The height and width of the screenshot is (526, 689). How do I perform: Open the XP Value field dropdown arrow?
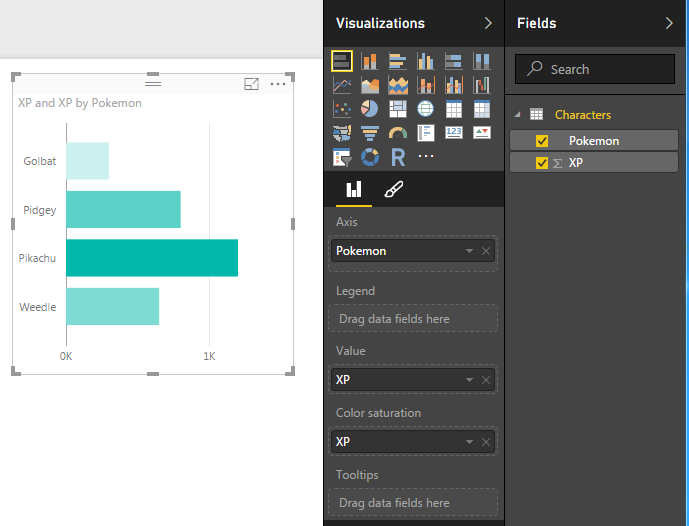[x=469, y=380]
